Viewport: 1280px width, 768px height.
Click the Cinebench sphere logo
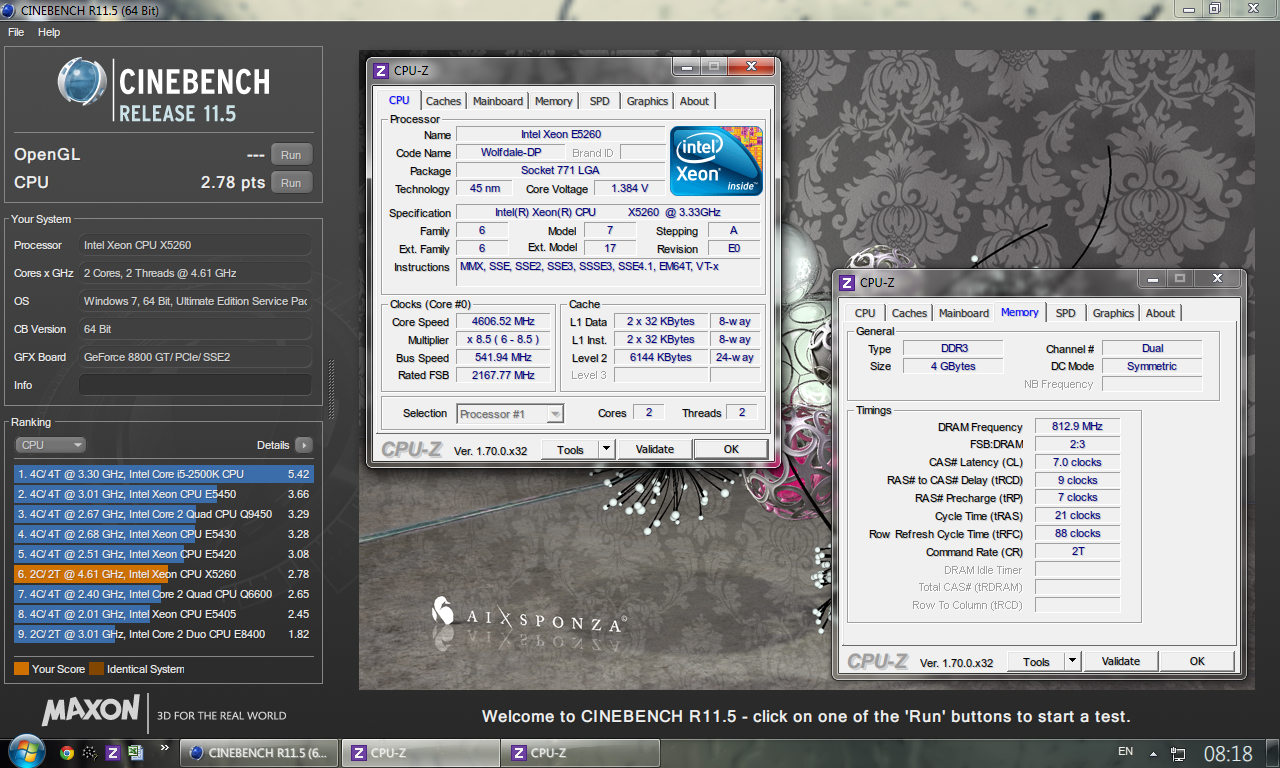pos(82,82)
